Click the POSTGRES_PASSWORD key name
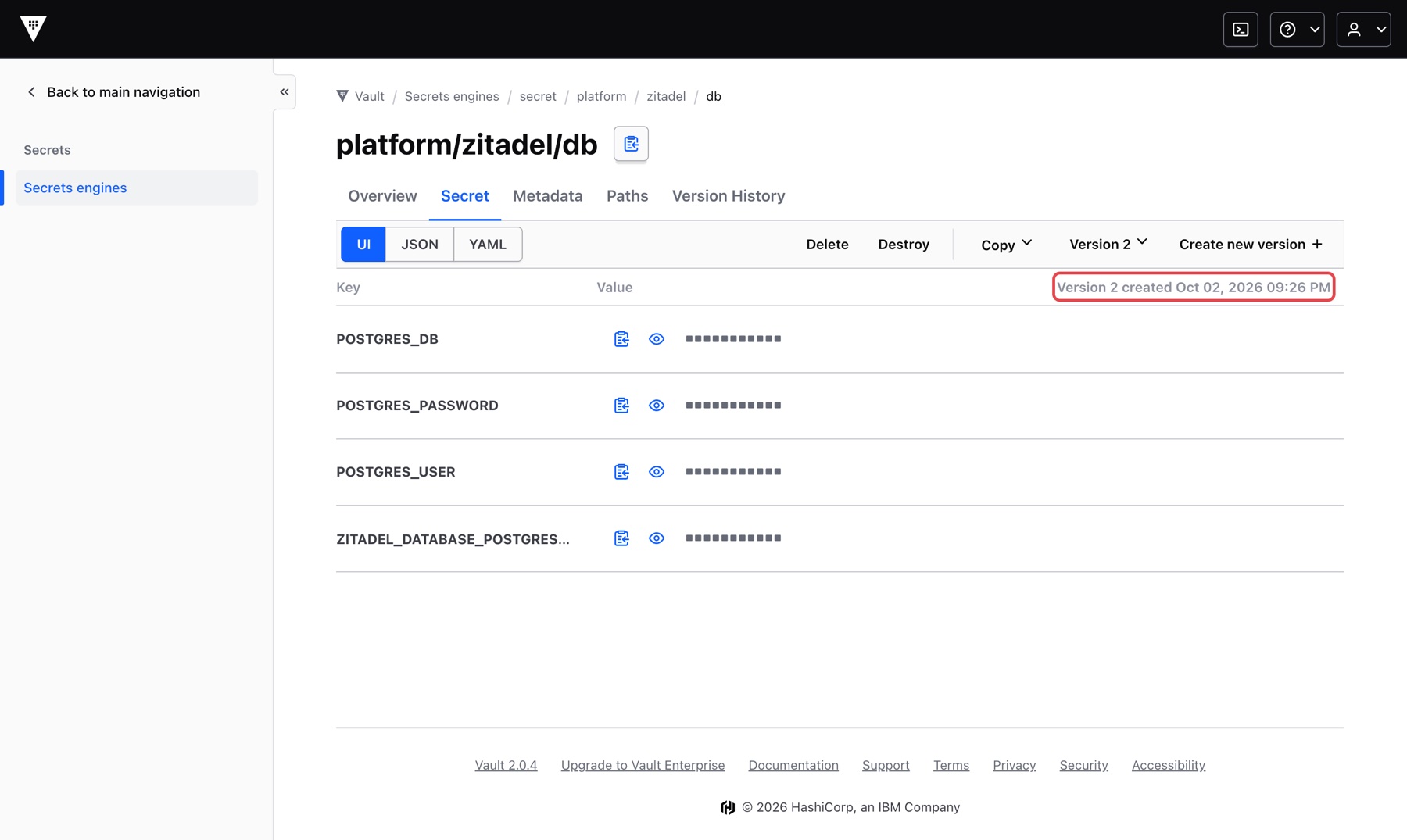Screen dimensions: 1407x840 click(417, 406)
